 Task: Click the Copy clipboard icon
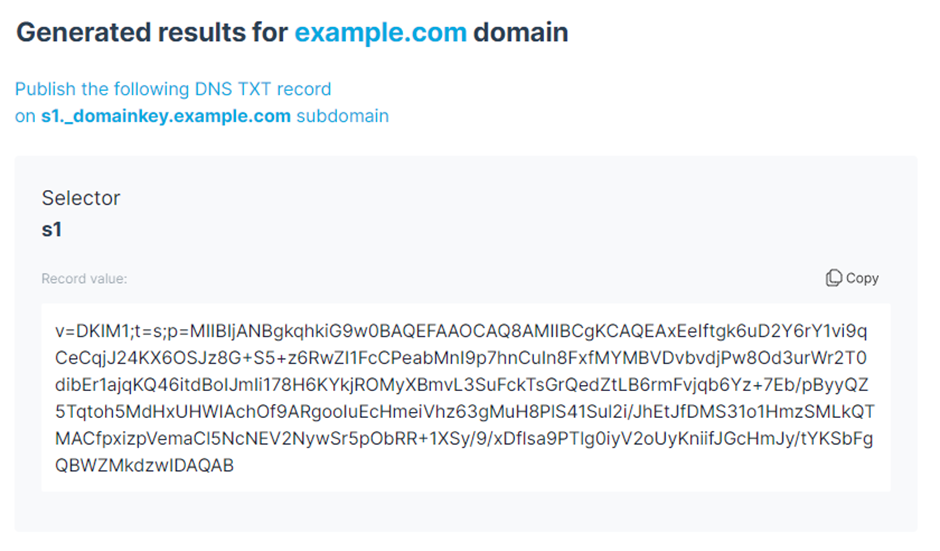point(833,278)
